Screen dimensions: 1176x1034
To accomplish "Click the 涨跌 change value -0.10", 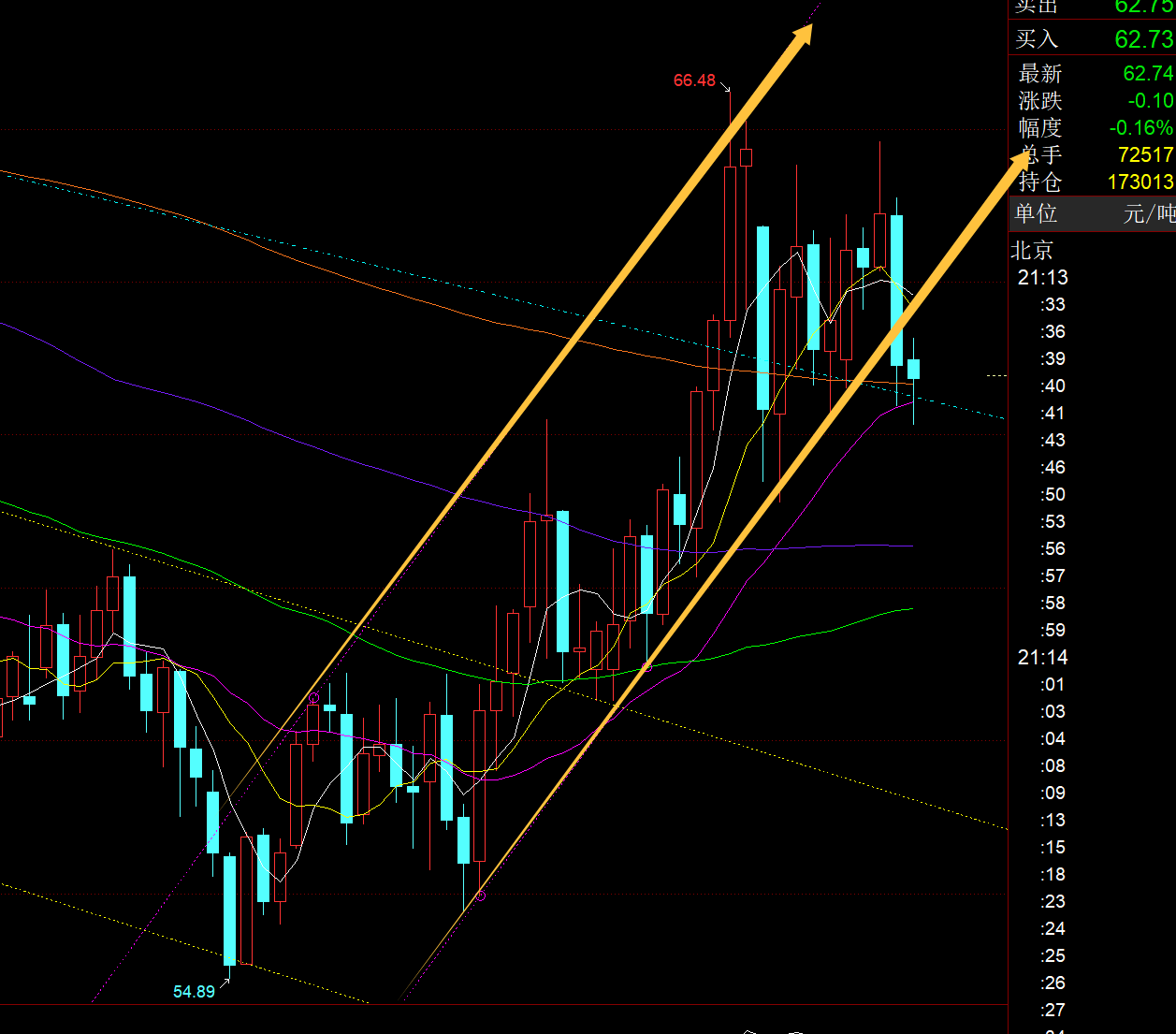I will [1150, 100].
